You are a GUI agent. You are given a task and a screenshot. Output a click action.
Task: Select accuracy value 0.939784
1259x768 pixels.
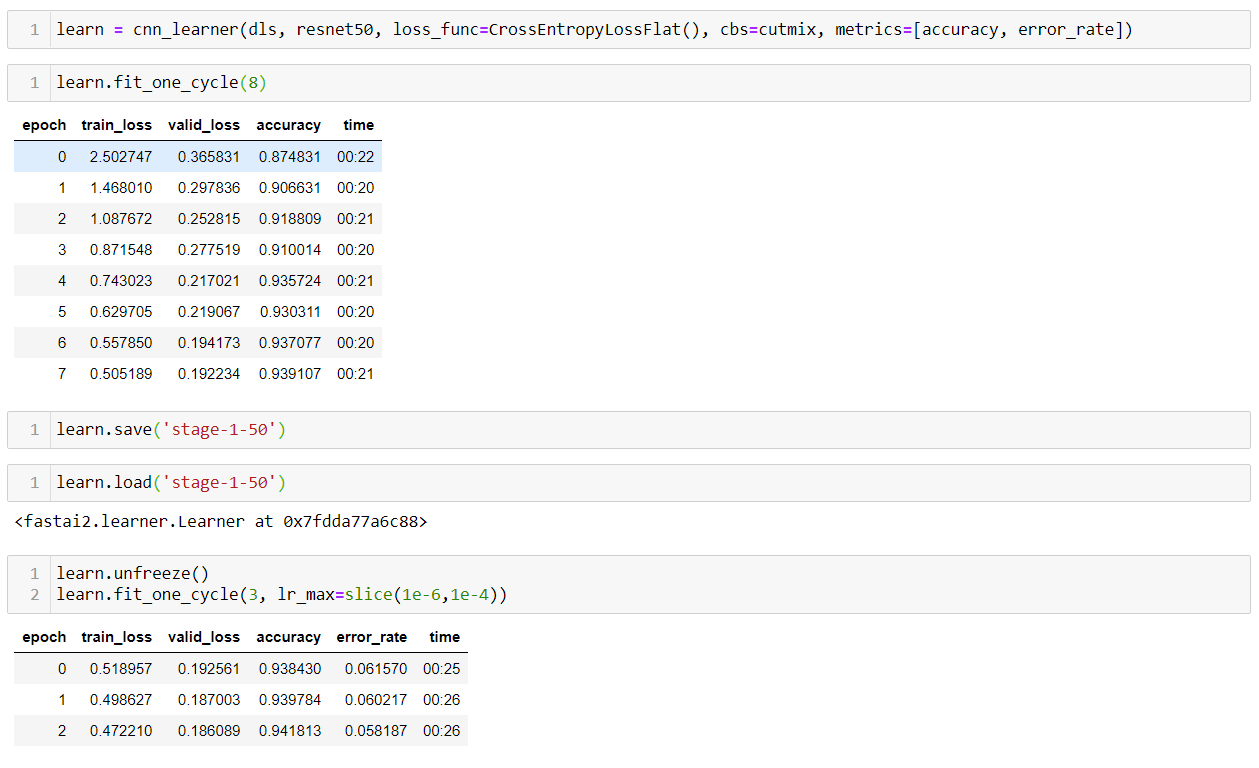click(x=290, y=700)
